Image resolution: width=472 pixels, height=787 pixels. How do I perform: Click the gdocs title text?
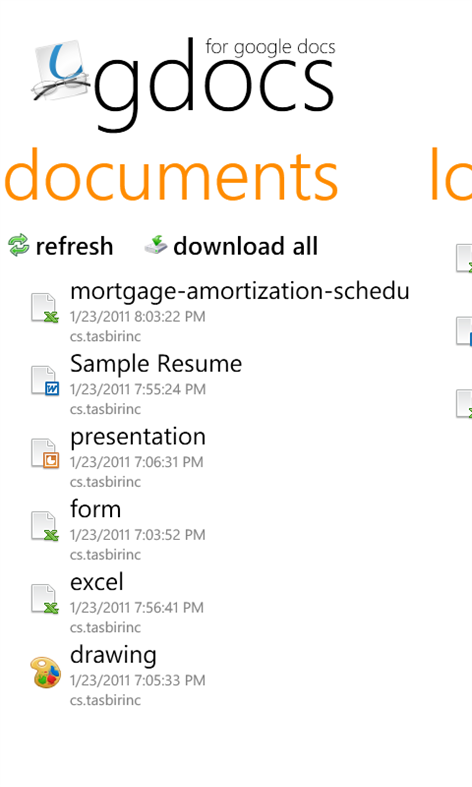[213, 84]
